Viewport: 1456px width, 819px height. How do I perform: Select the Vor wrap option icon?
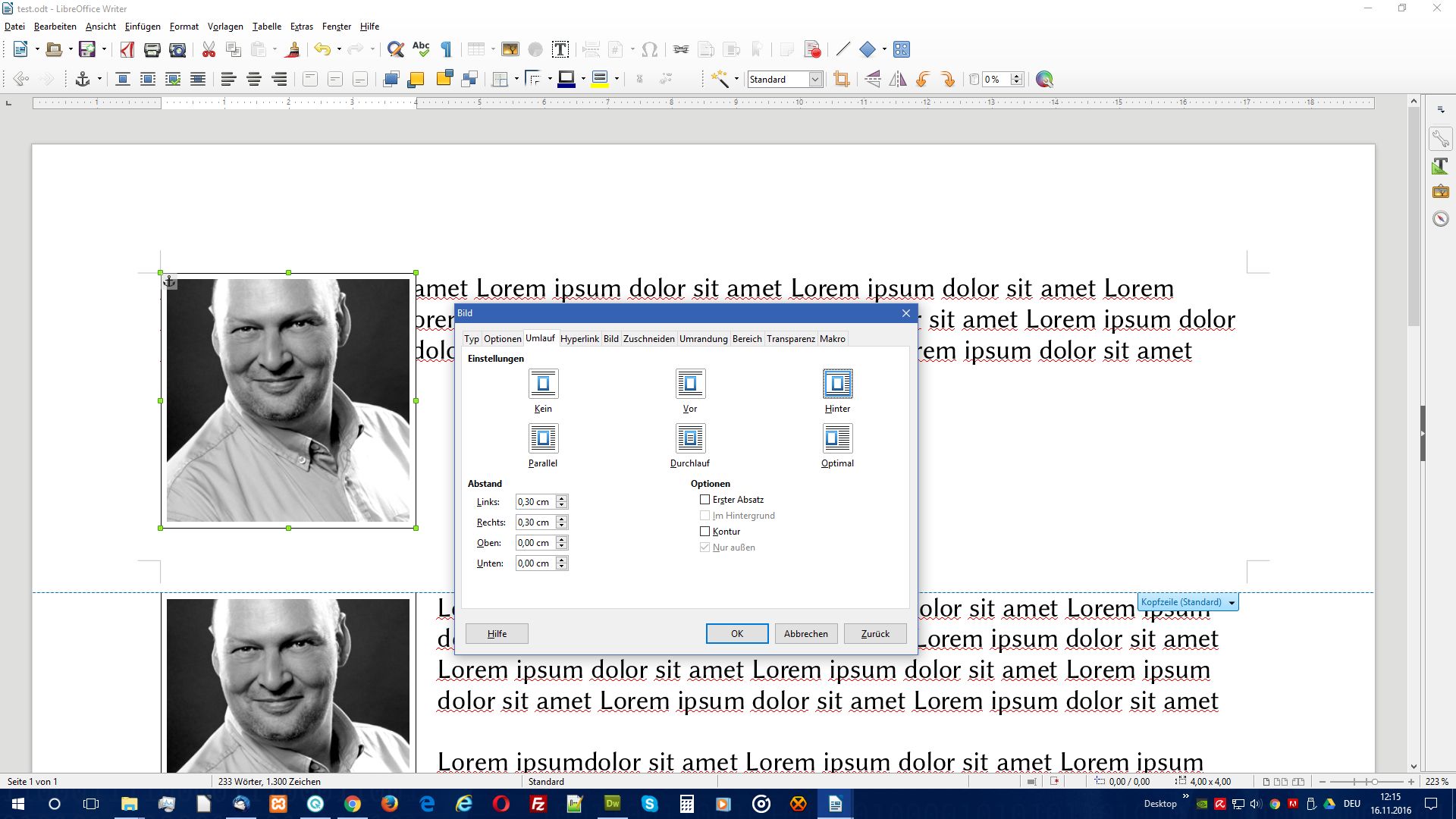[690, 384]
